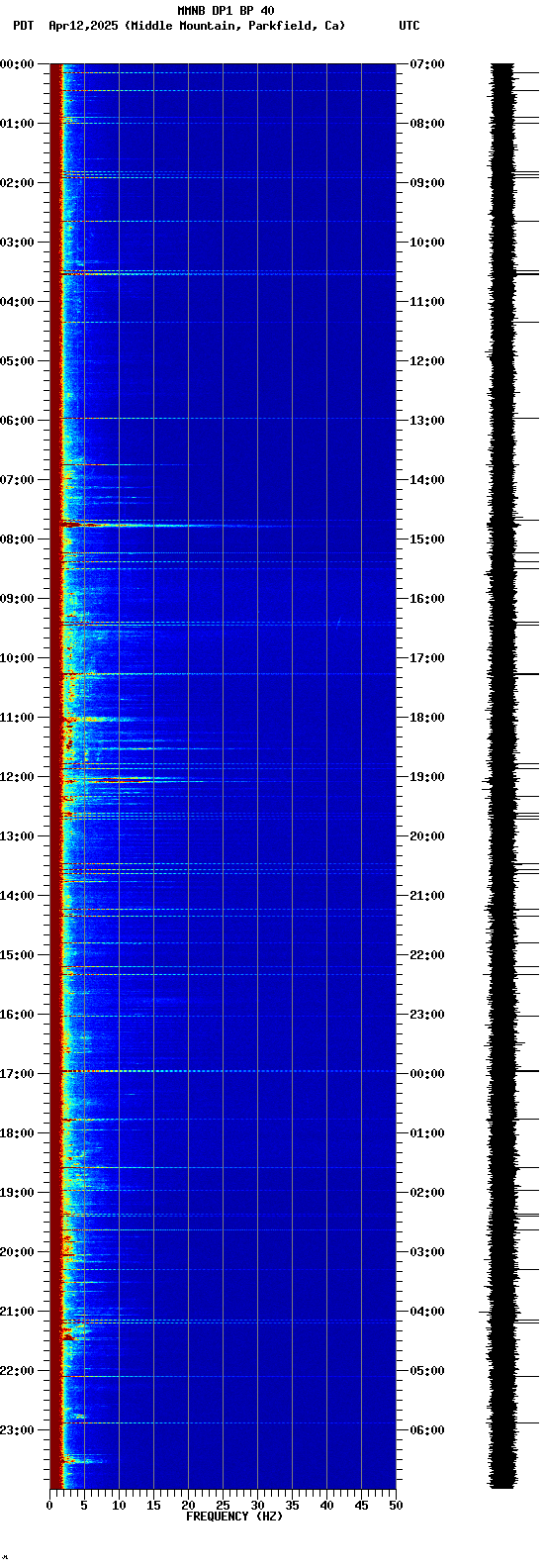The image size is (546, 1568).
Task: Click the UTC axis label '08:00'
Action: (427, 124)
